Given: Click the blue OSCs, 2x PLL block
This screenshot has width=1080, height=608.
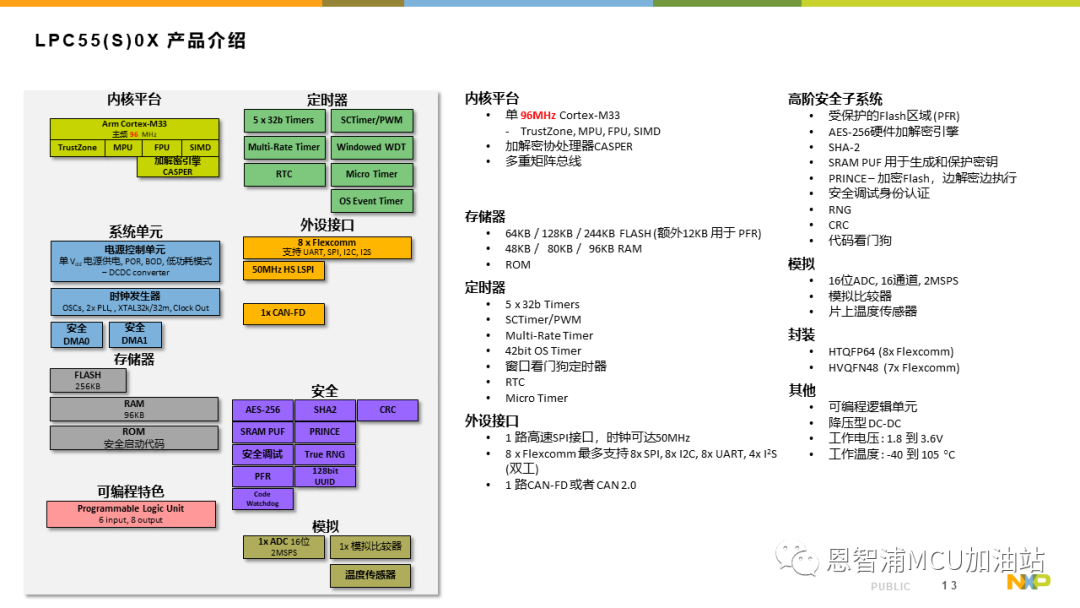Looking at the screenshot, I should (x=135, y=302).
